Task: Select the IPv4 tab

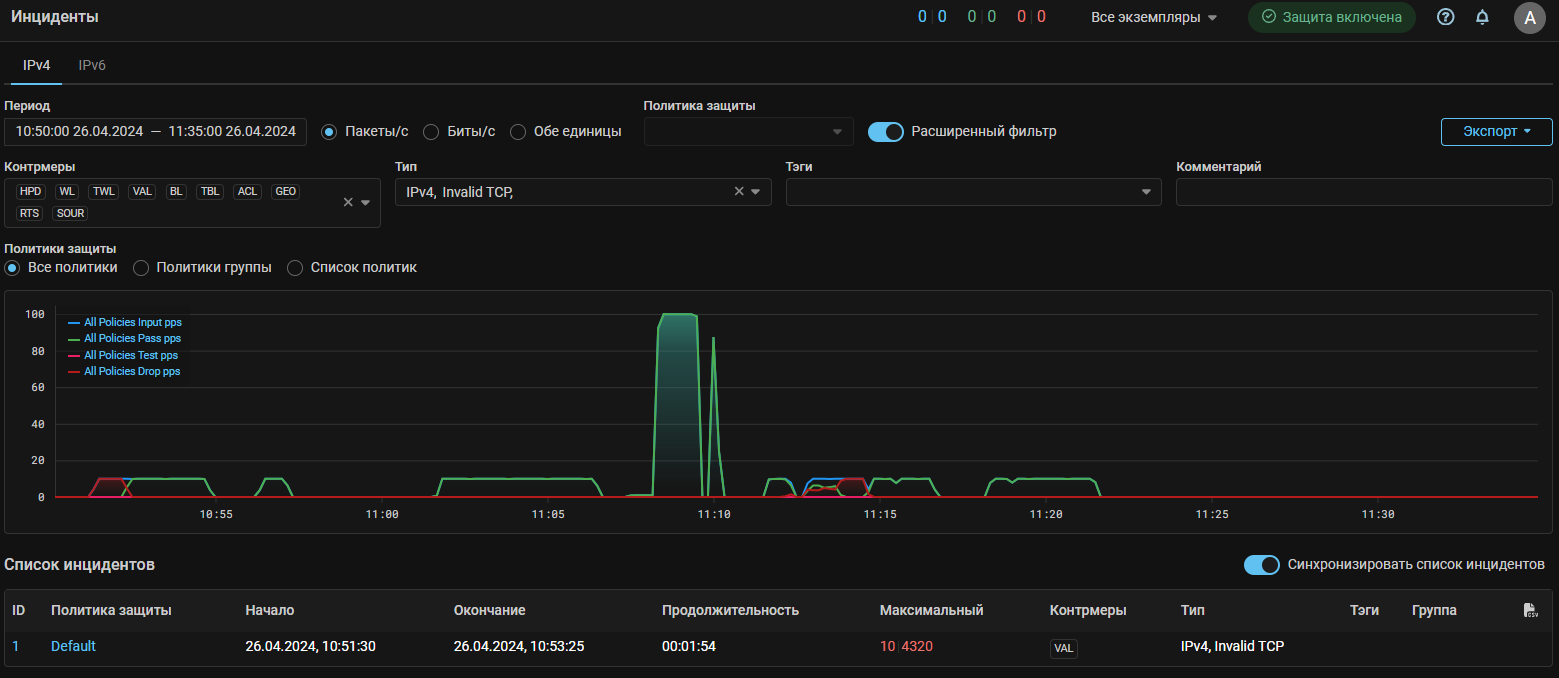Action: (36, 65)
